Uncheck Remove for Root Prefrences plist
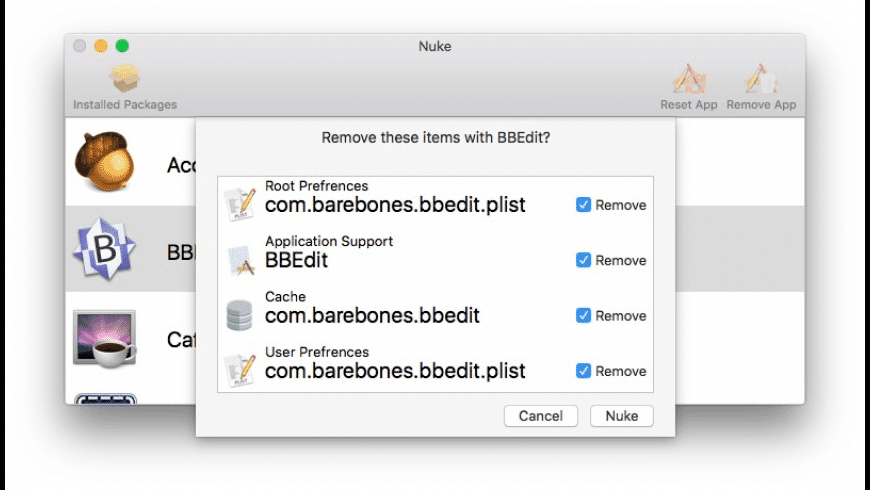870x490 pixels. [x=583, y=205]
